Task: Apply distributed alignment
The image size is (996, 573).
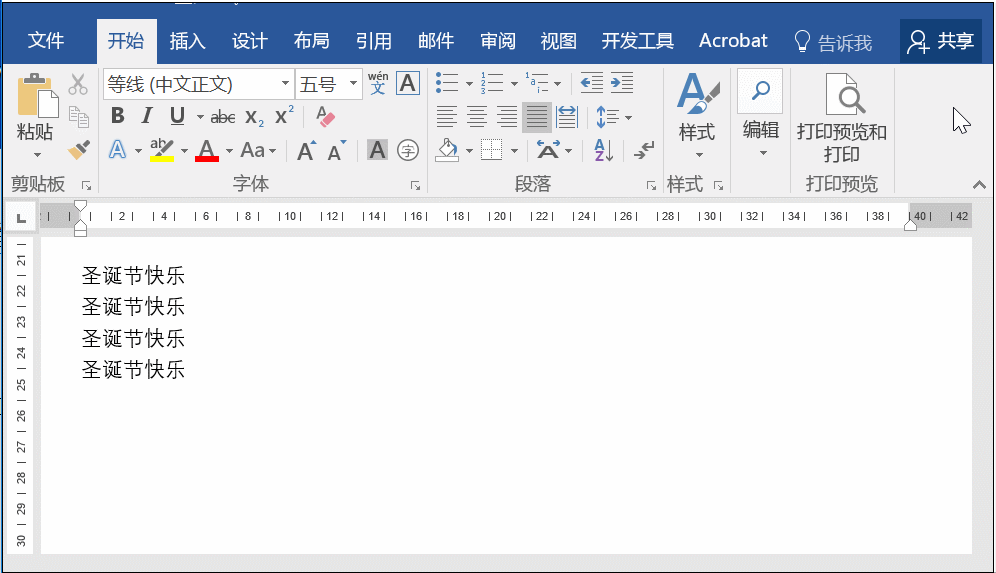Action: (567, 117)
